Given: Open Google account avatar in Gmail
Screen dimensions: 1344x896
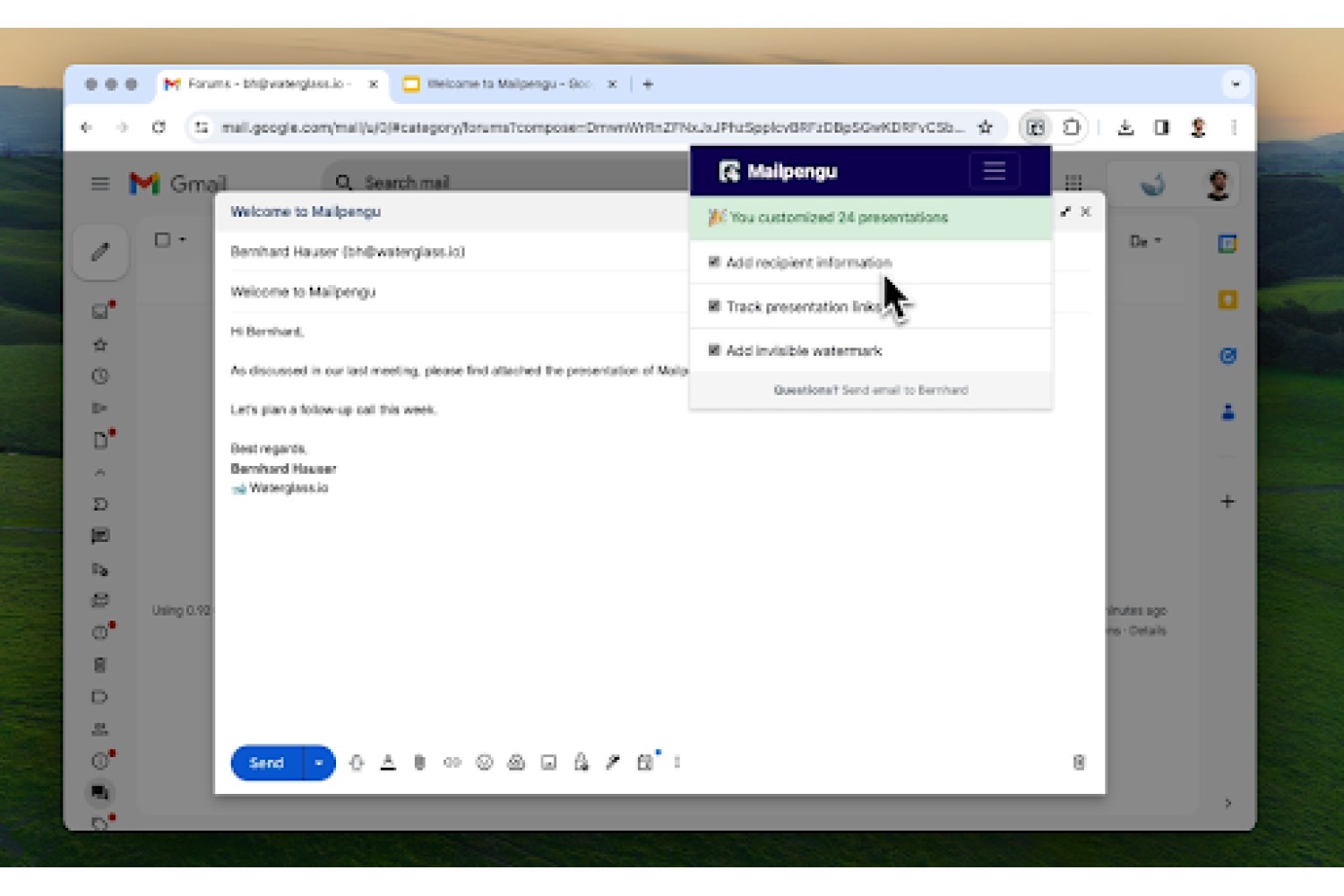Looking at the screenshot, I should (x=1218, y=184).
